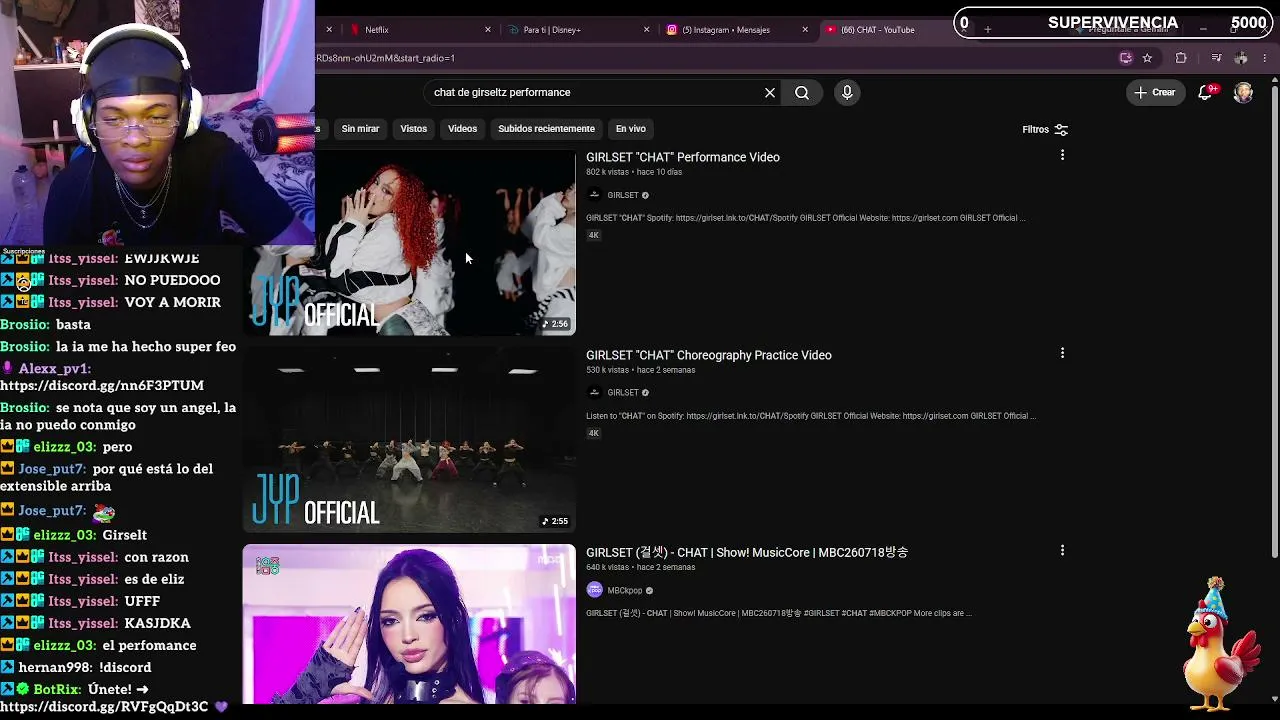The image size is (1280, 720).
Task: Select the Videos filter chip
Action: click(462, 129)
